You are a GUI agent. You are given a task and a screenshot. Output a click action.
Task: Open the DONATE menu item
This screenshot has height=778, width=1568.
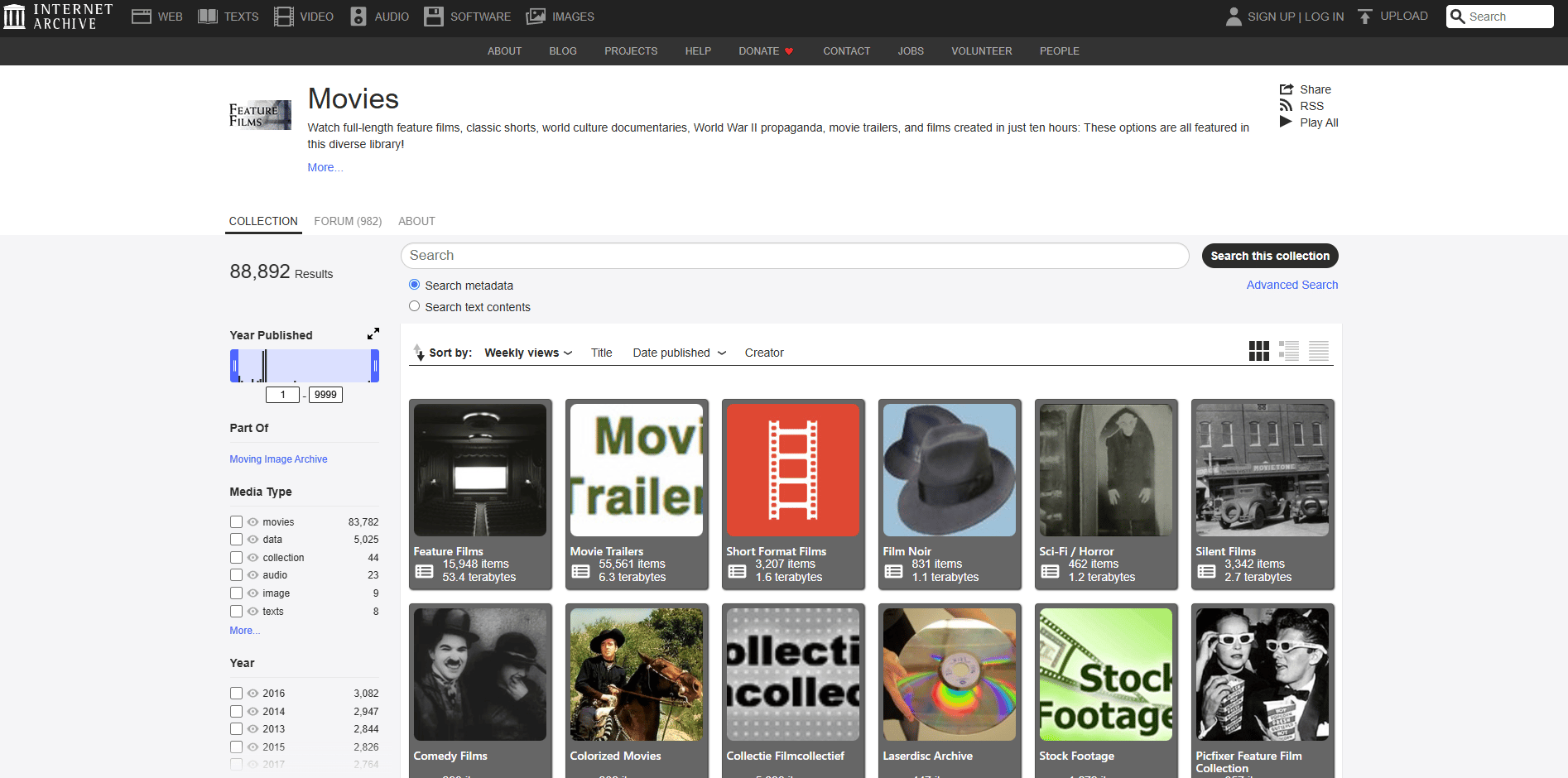click(x=765, y=51)
